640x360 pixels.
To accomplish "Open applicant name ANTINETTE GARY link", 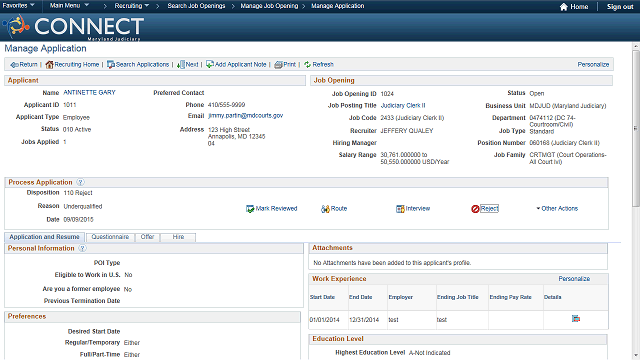I will (x=89, y=93).
